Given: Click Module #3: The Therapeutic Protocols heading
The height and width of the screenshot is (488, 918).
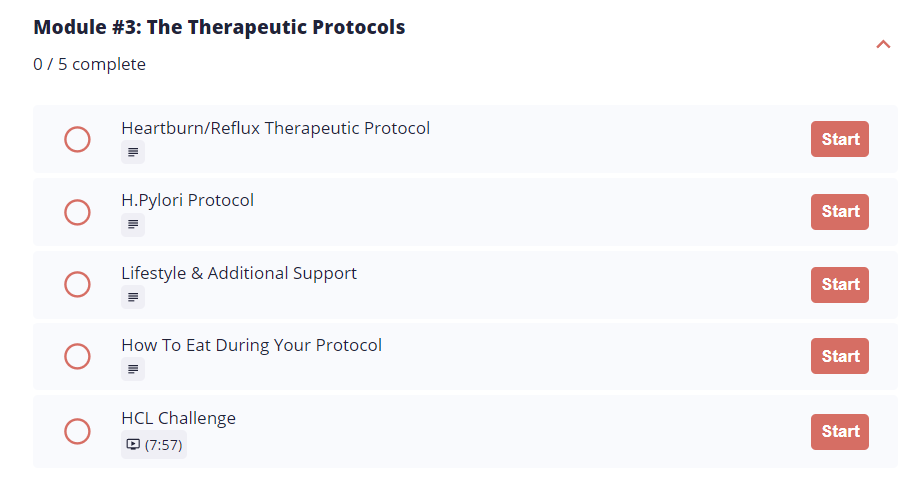Looking at the screenshot, I should click(219, 28).
